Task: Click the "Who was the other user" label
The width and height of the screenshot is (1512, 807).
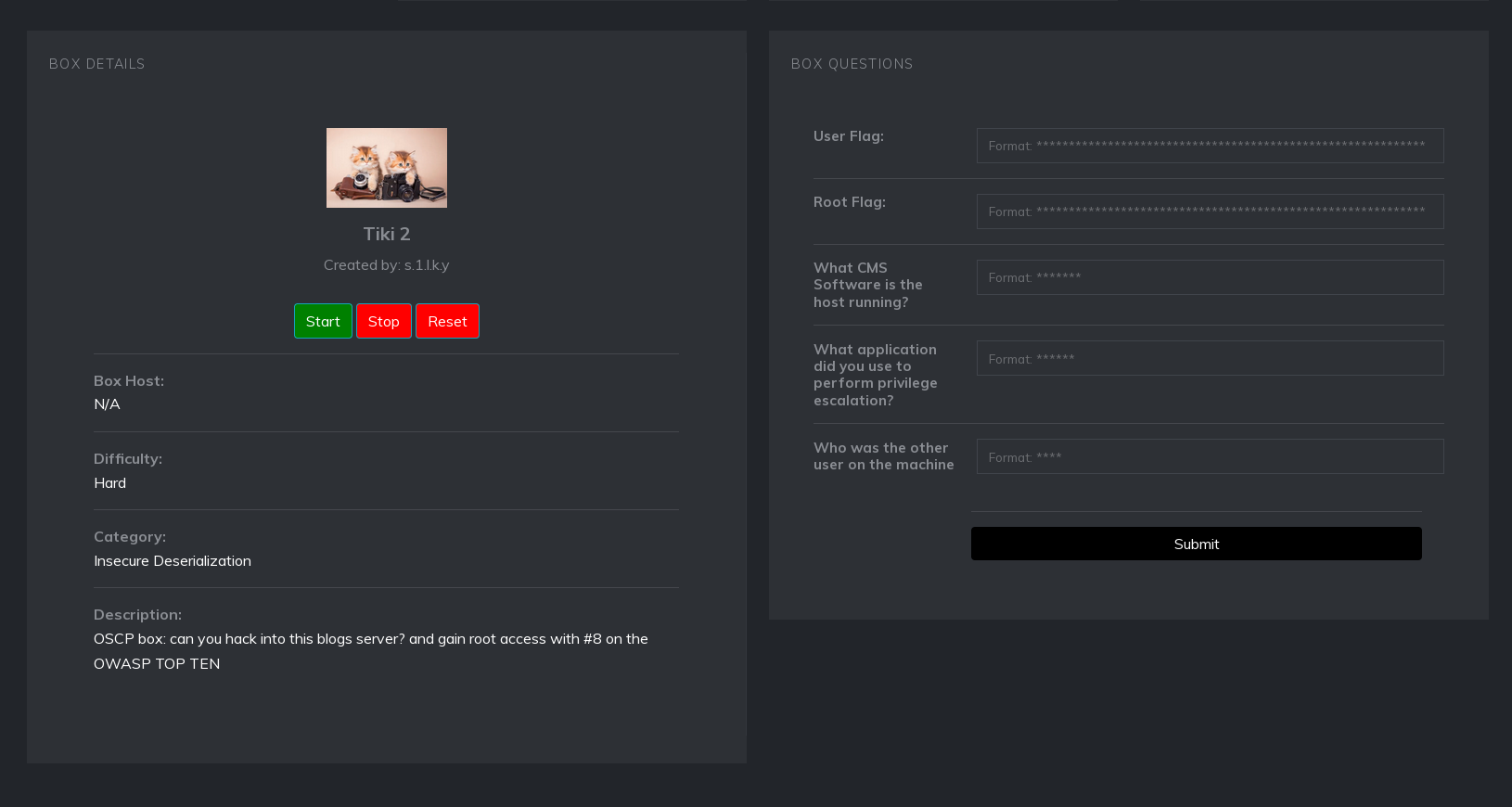Action: point(883,456)
